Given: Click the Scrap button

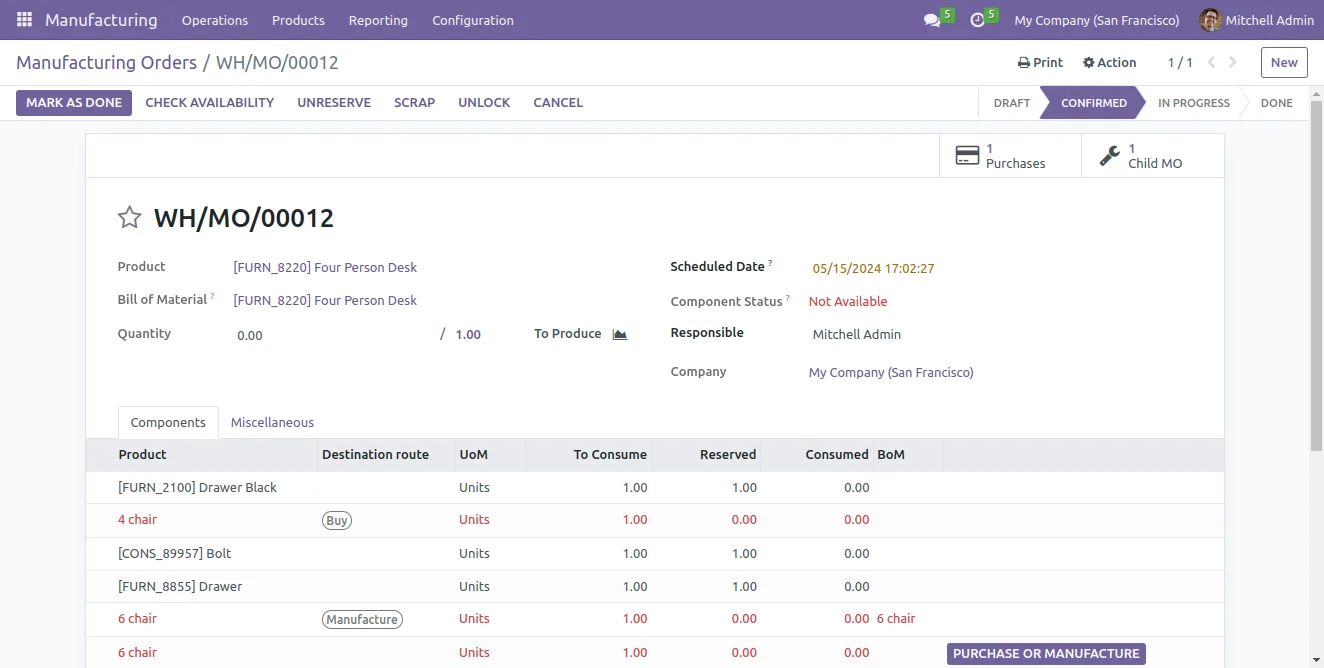Looking at the screenshot, I should pyautogui.click(x=414, y=102).
